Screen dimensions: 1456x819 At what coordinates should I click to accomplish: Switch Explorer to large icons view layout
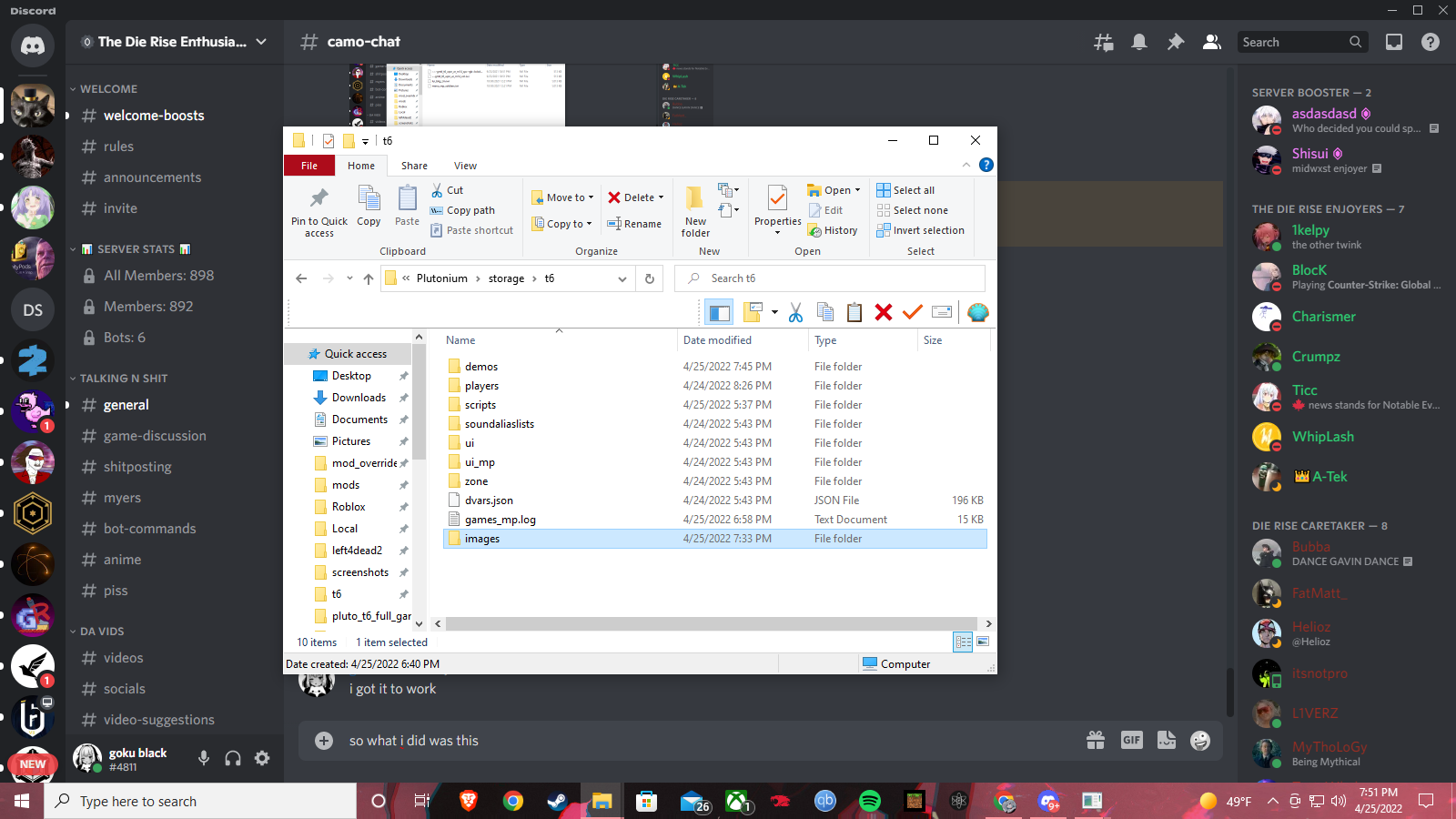(x=983, y=642)
